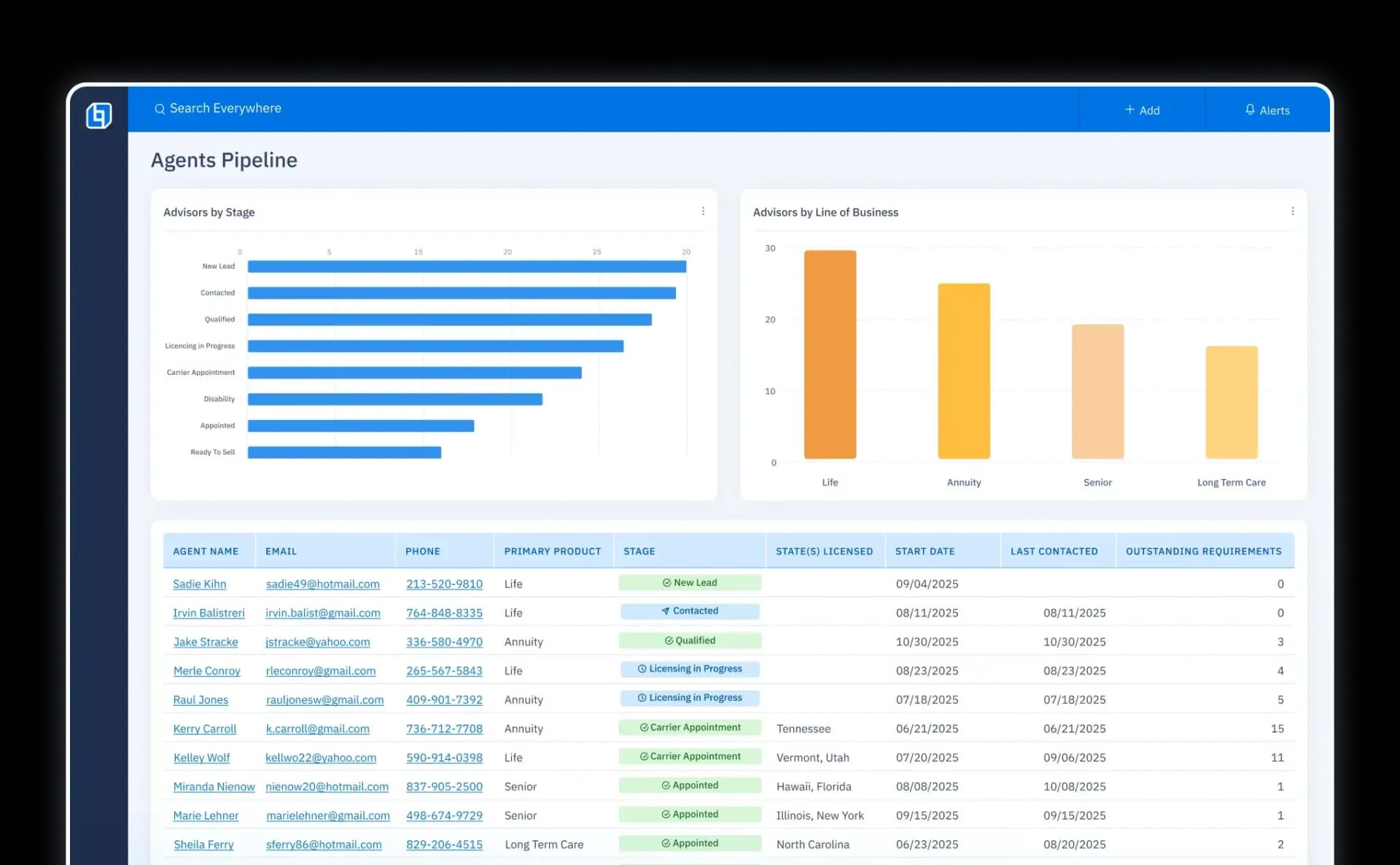Screen dimensions: 1400x865
Task: Call Kelley Wolf at 590-914-0398
Action: coord(445,758)
